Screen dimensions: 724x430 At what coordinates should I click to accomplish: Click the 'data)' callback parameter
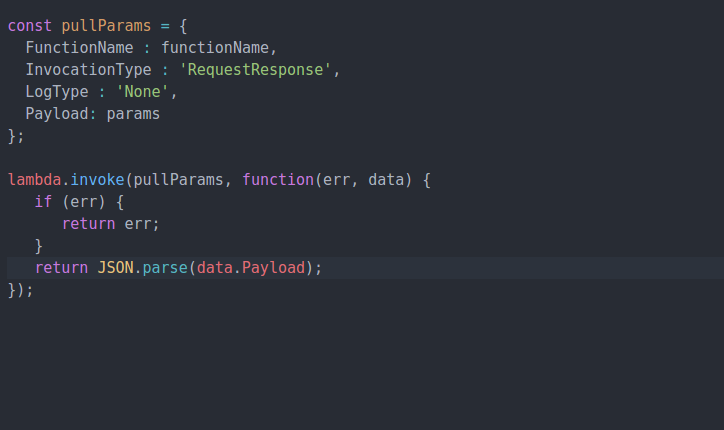390,180
